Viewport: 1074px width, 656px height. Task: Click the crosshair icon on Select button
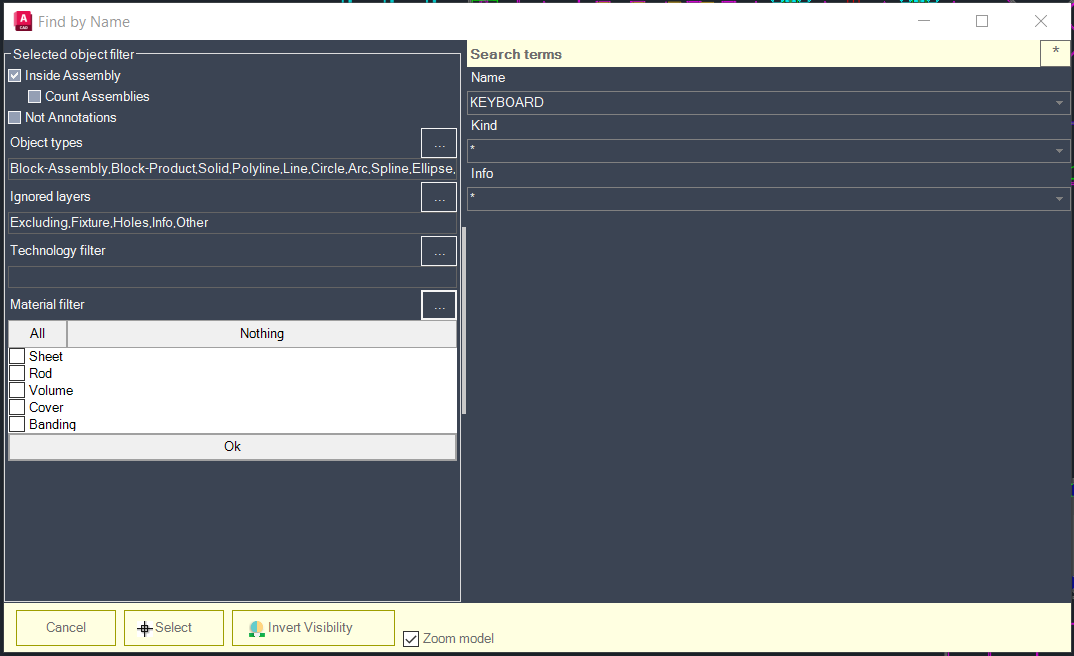[145, 629]
